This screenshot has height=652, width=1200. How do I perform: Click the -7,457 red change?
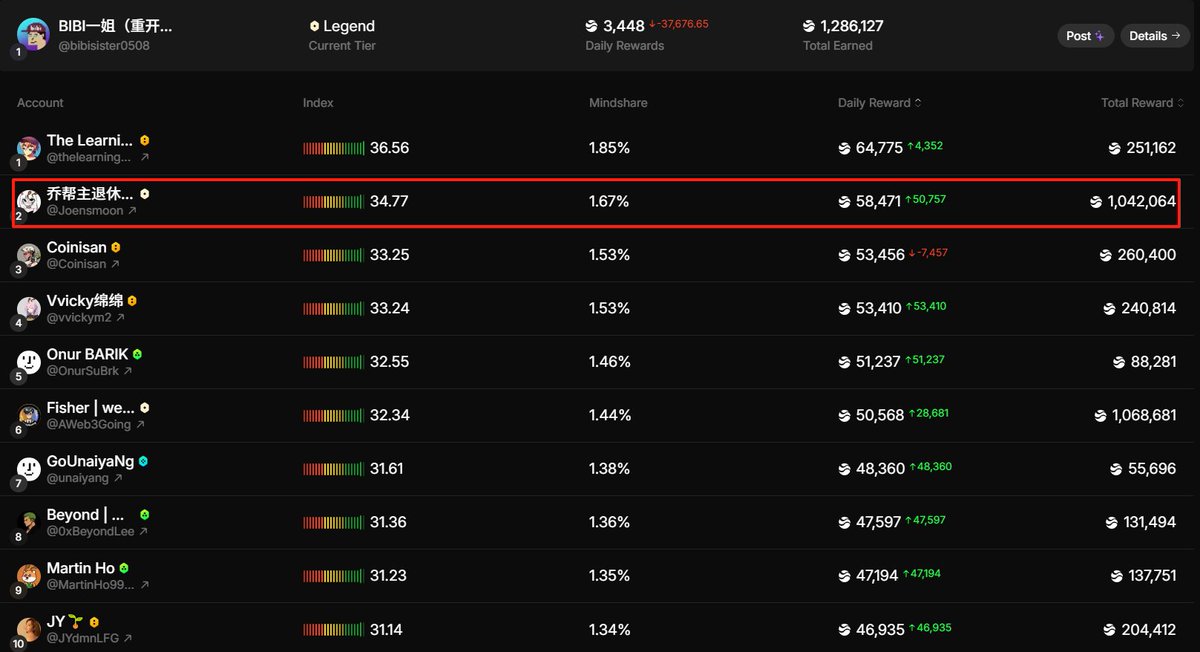tap(928, 253)
